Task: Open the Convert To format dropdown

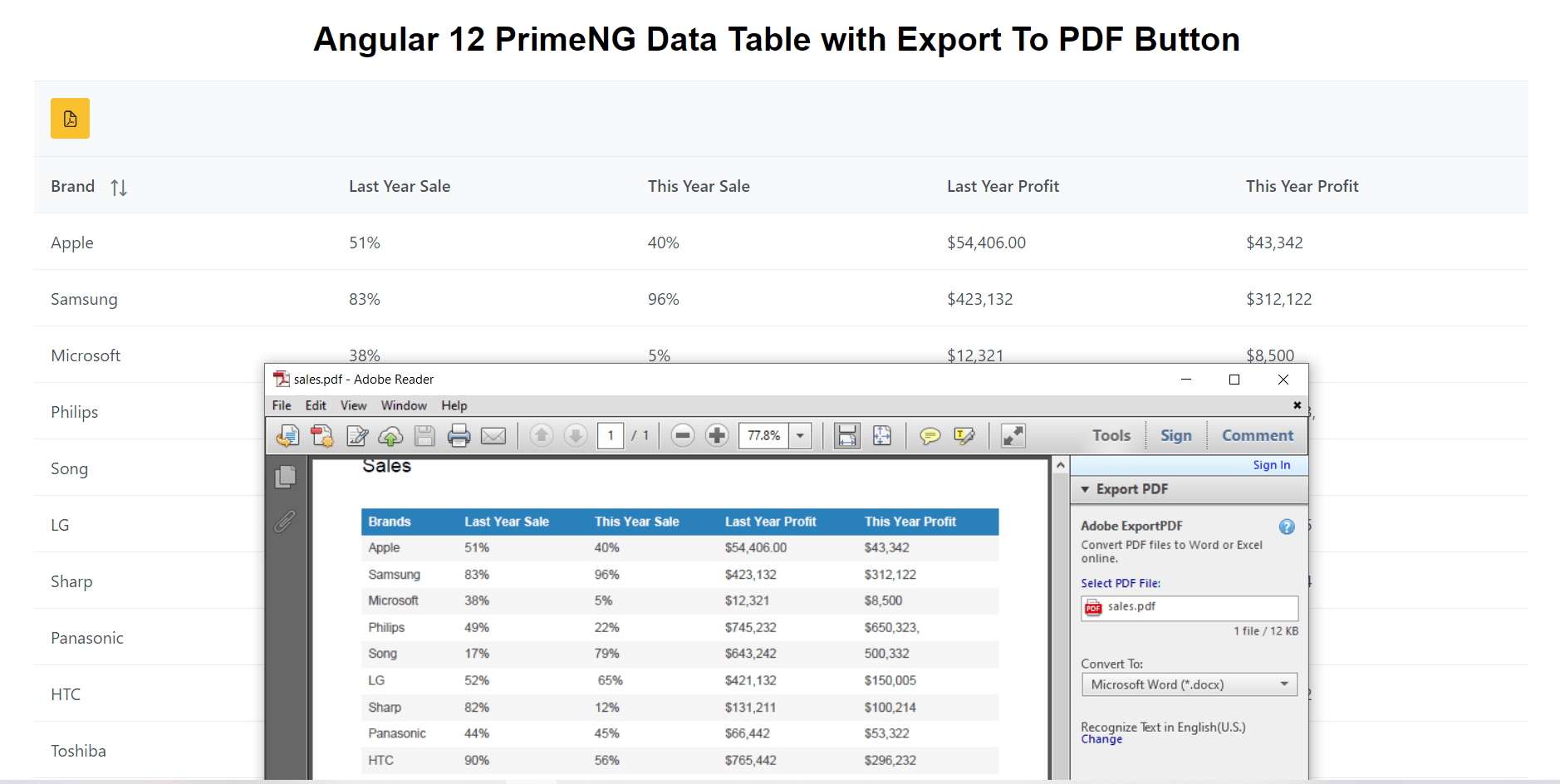Action: (1284, 684)
